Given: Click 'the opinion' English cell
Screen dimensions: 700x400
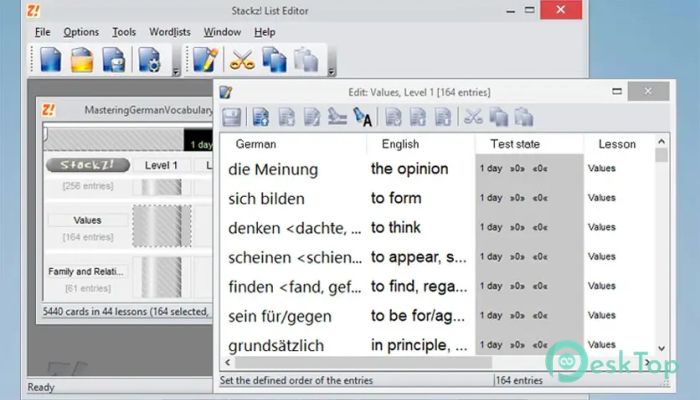Looking at the screenshot, I should (409, 169).
